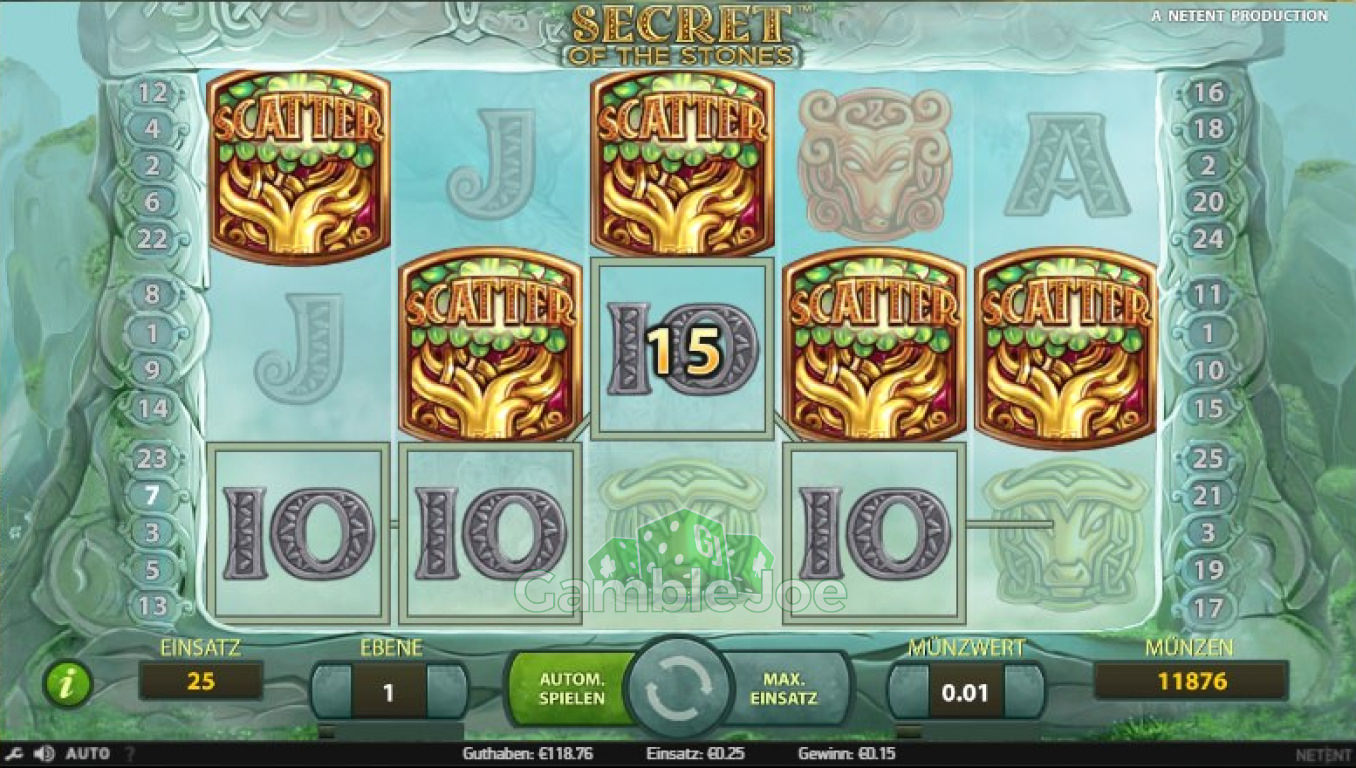The height and width of the screenshot is (768, 1356).
Task: Open the wrench game settings icon
Action: 14,754
